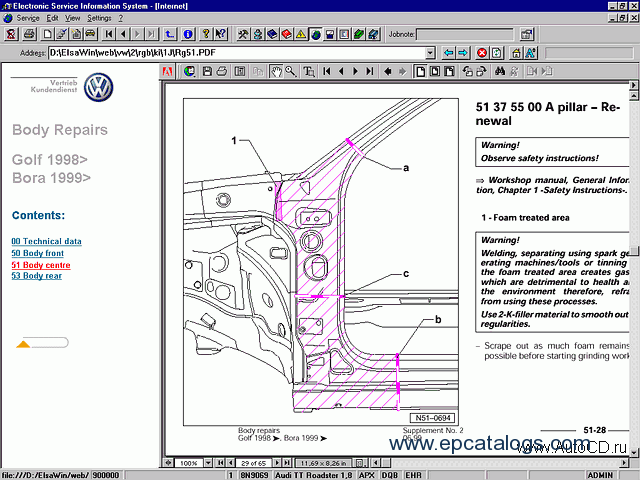Expand the Address path dropdown
Viewport: 640px width, 480px height.
[x=430, y=52]
